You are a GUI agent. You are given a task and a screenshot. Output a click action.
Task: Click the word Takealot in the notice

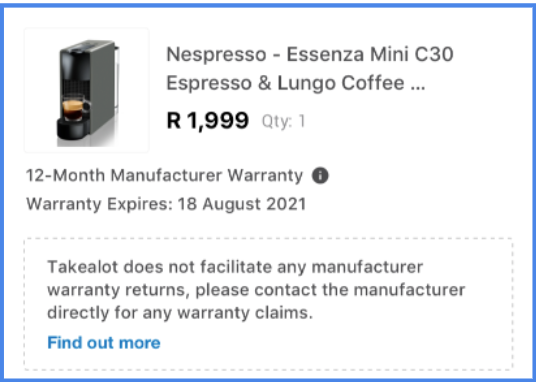(83, 267)
